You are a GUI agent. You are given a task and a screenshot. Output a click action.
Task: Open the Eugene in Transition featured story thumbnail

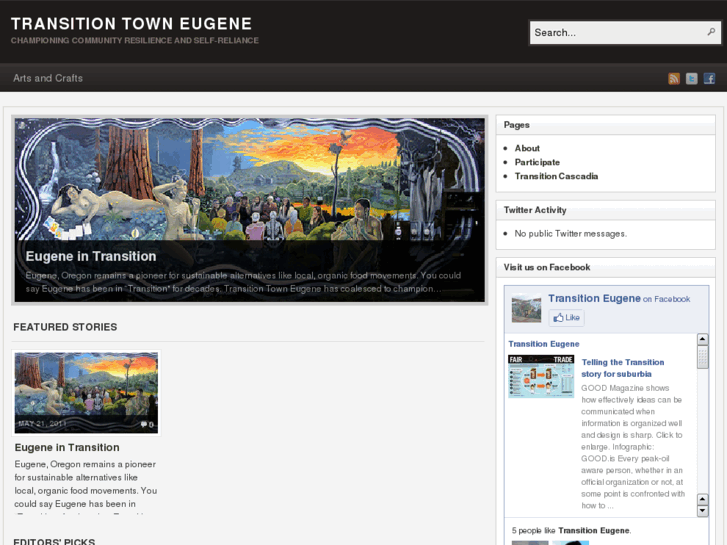(x=86, y=393)
